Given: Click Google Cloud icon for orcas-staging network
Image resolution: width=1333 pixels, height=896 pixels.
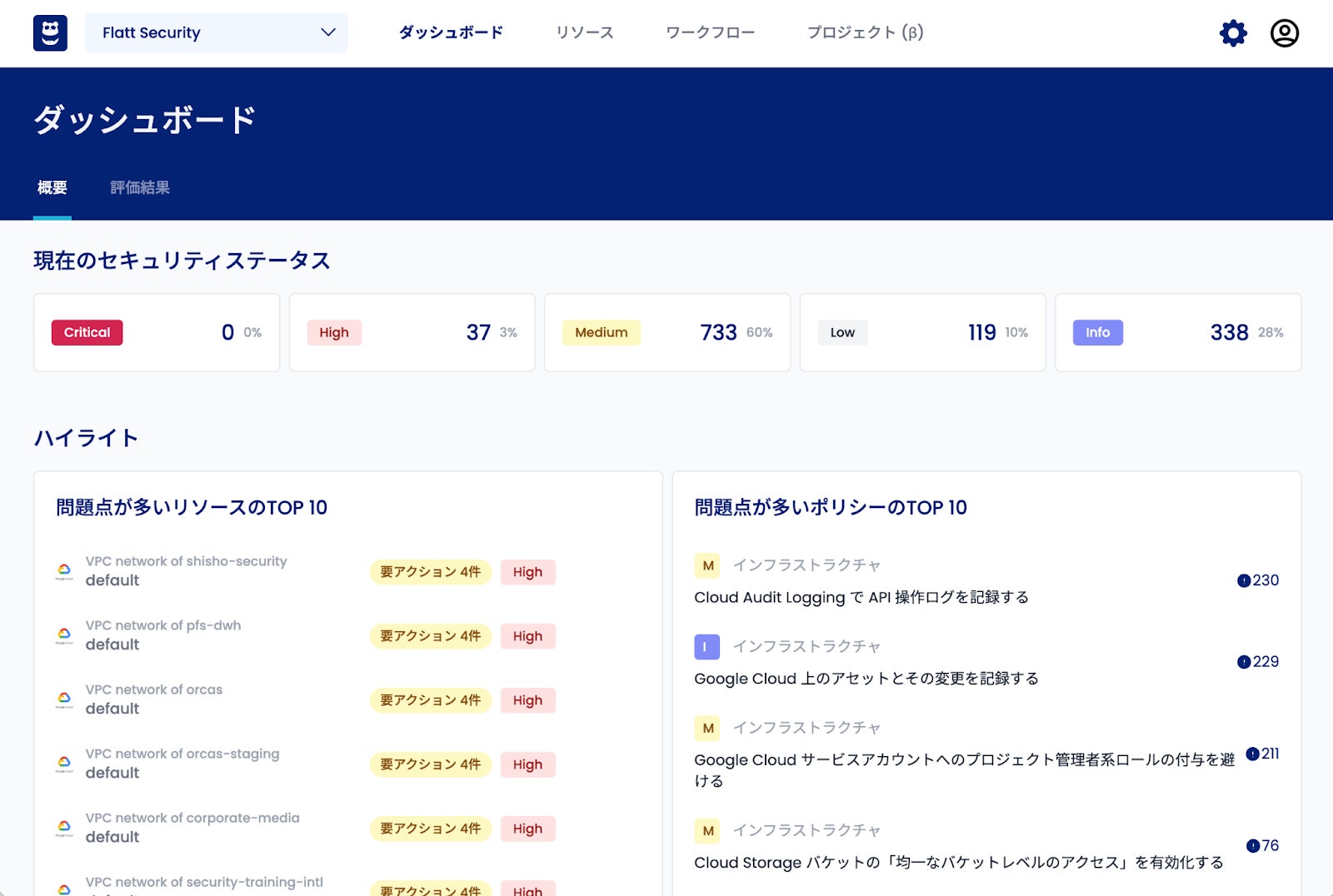Looking at the screenshot, I should tap(64, 764).
